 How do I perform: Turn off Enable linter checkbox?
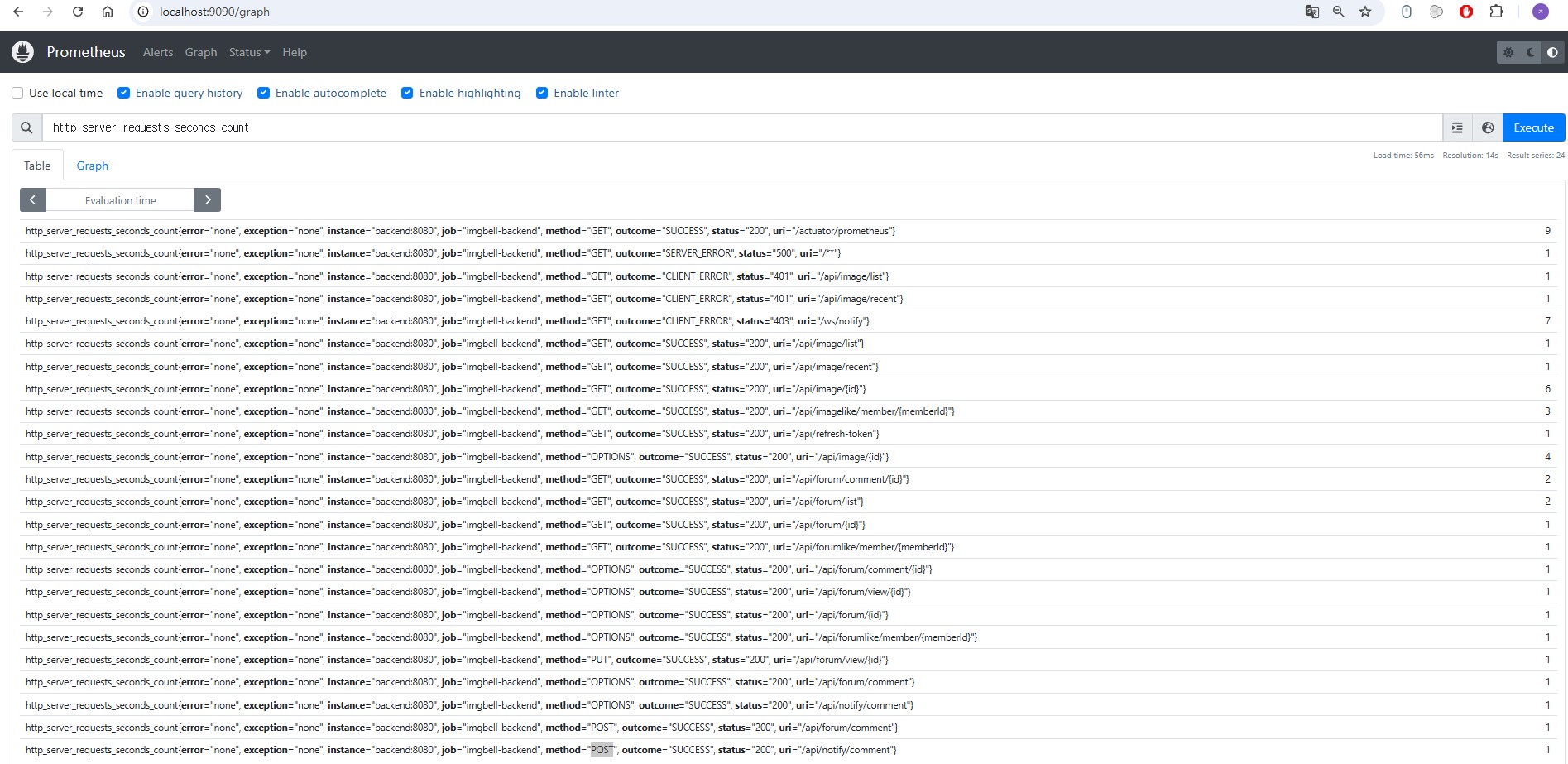(x=542, y=93)
